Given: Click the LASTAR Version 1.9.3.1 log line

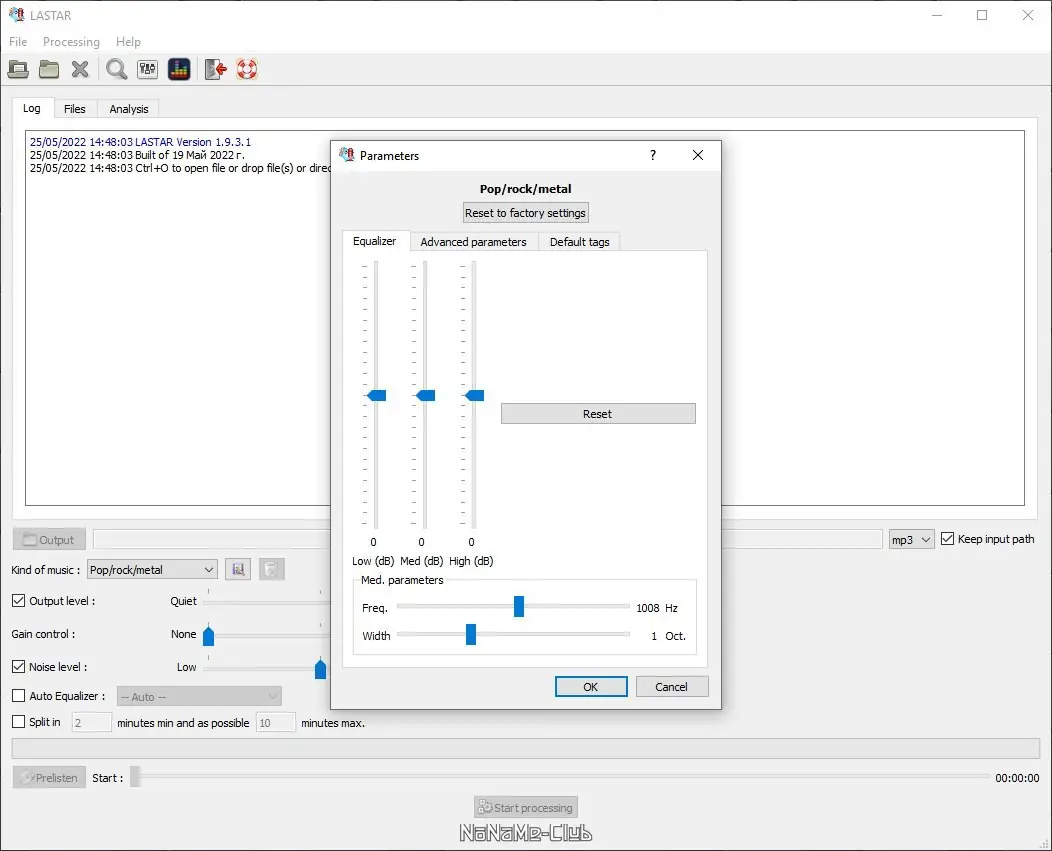Looking at the screenshot, I should pyautogui.click(x=140, y=142).
